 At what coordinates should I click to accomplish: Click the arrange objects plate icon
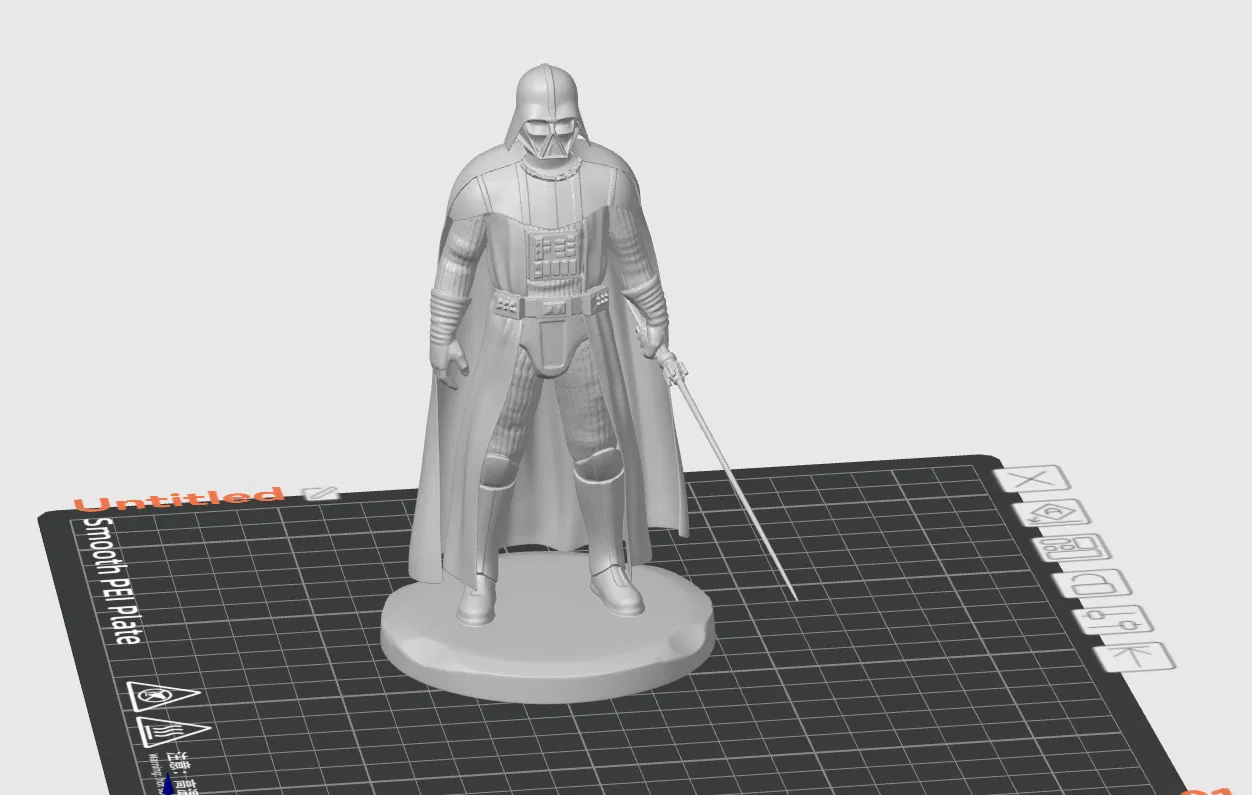1073,548
